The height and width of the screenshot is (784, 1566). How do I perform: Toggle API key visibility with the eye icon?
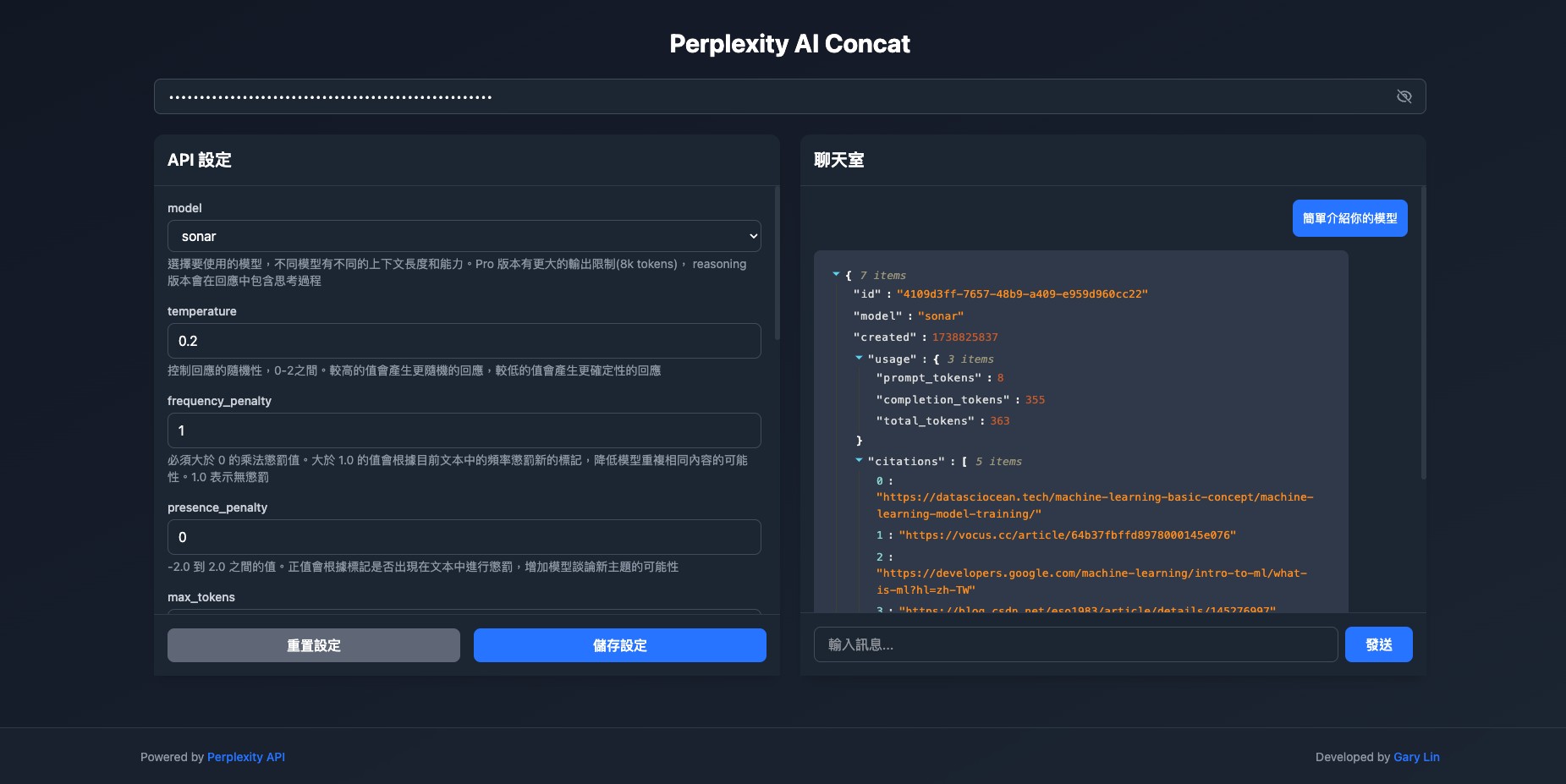pos(1404,96)
